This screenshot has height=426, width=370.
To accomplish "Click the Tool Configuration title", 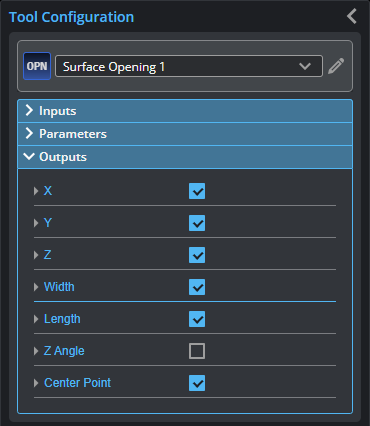I will point(71,17).
